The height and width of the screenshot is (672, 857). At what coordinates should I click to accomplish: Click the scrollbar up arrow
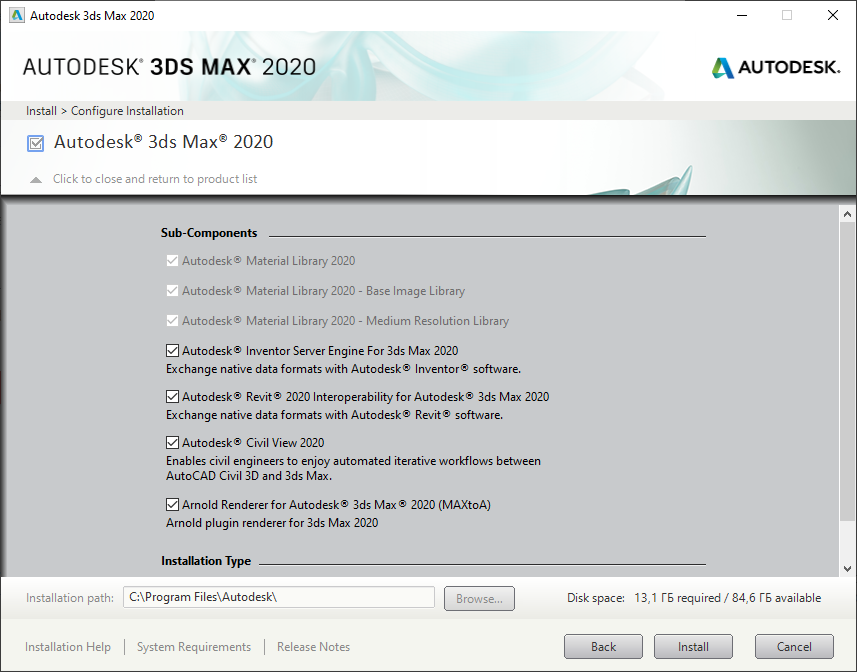pyautogui.click(x=847, y=214)
